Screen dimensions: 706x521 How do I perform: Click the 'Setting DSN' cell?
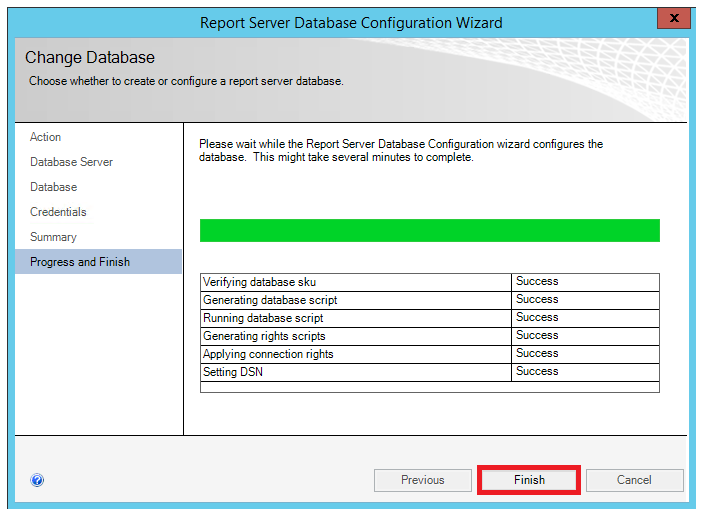[x=356, y=372]
